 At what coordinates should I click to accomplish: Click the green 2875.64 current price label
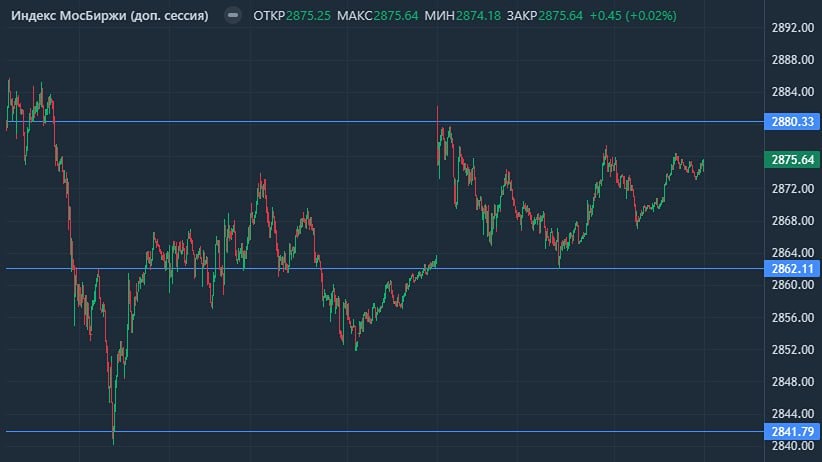(x=792, y=159)
